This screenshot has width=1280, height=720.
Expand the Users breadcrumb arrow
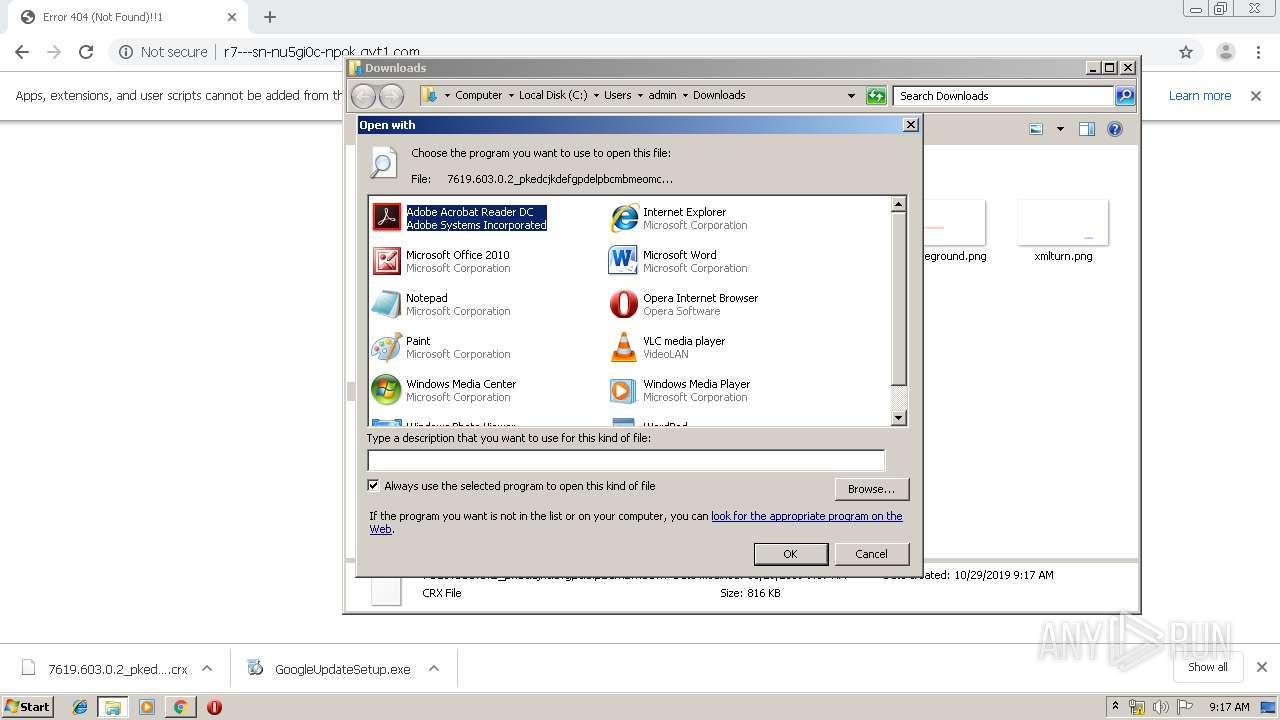(640, 96)
